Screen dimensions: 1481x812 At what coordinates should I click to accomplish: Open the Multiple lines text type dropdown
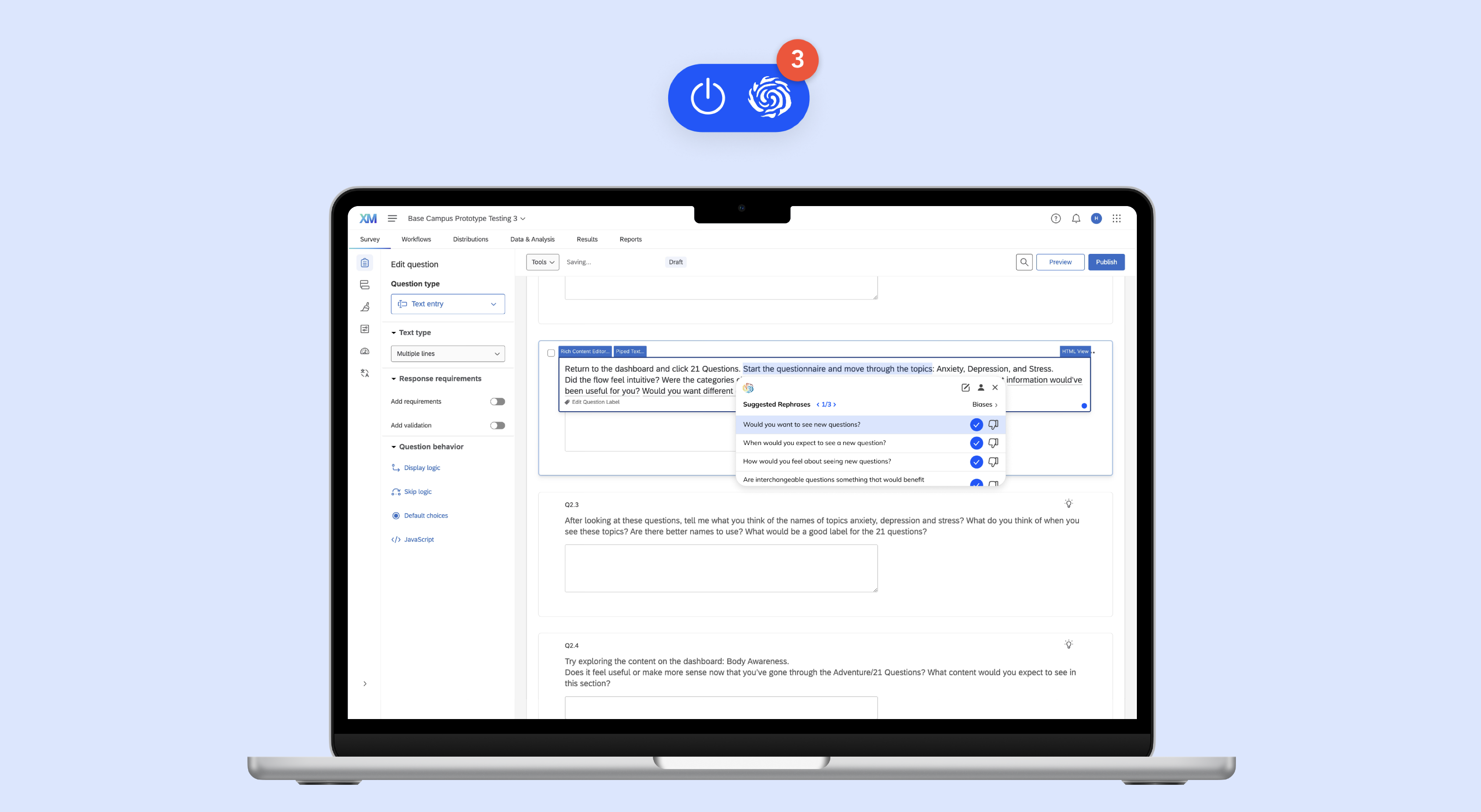tap(447, 353)
